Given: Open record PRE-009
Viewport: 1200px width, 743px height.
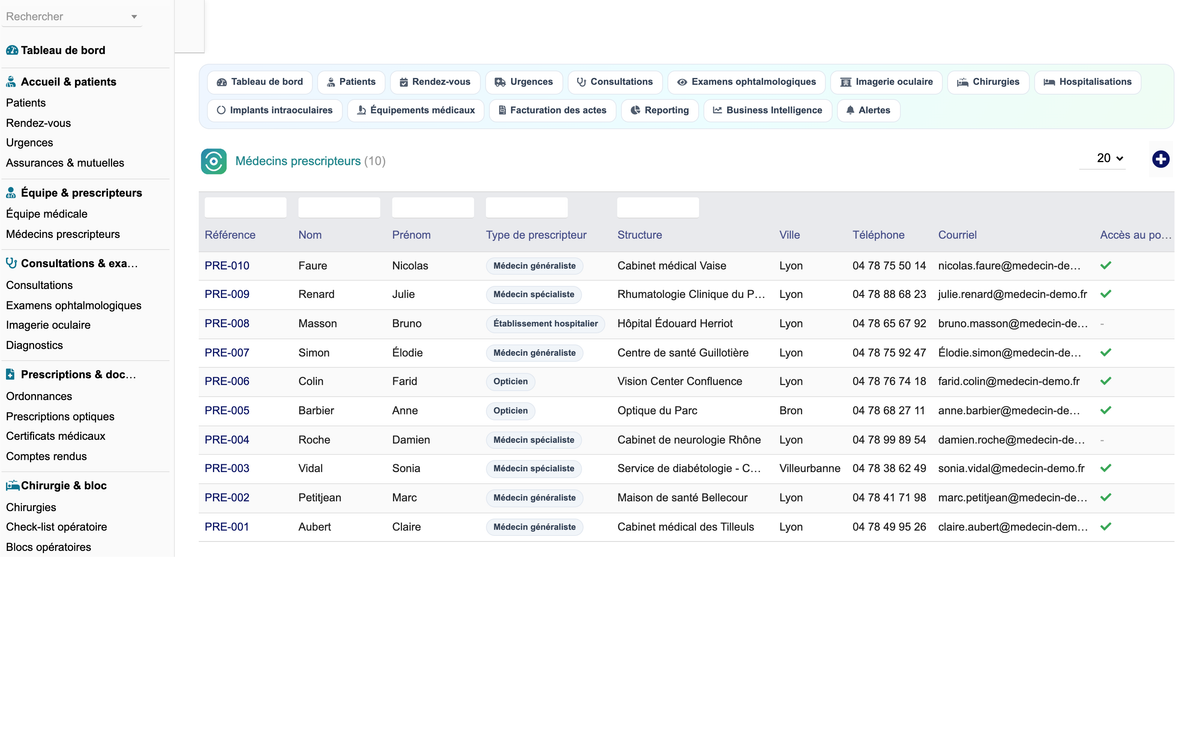Looking at the screenshot, I should point(227,295).
